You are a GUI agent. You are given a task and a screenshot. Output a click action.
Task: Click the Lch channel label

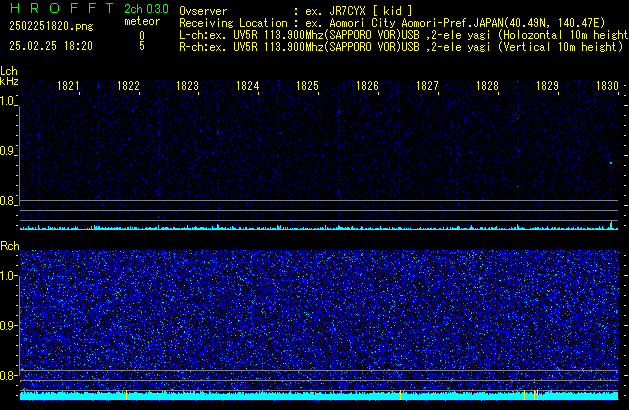tap(9, 71)
